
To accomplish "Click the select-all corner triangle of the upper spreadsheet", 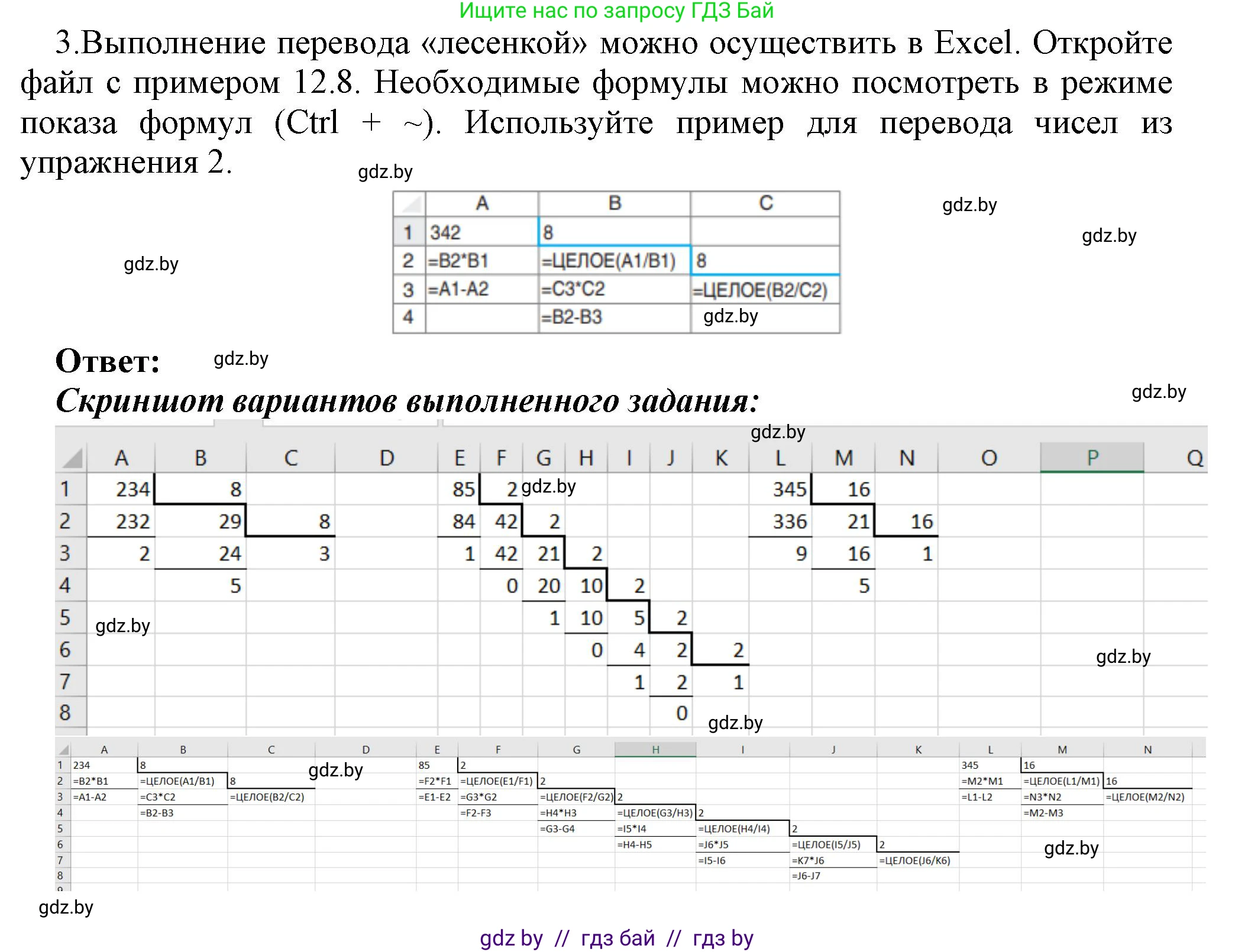I will tap(72, 457).
